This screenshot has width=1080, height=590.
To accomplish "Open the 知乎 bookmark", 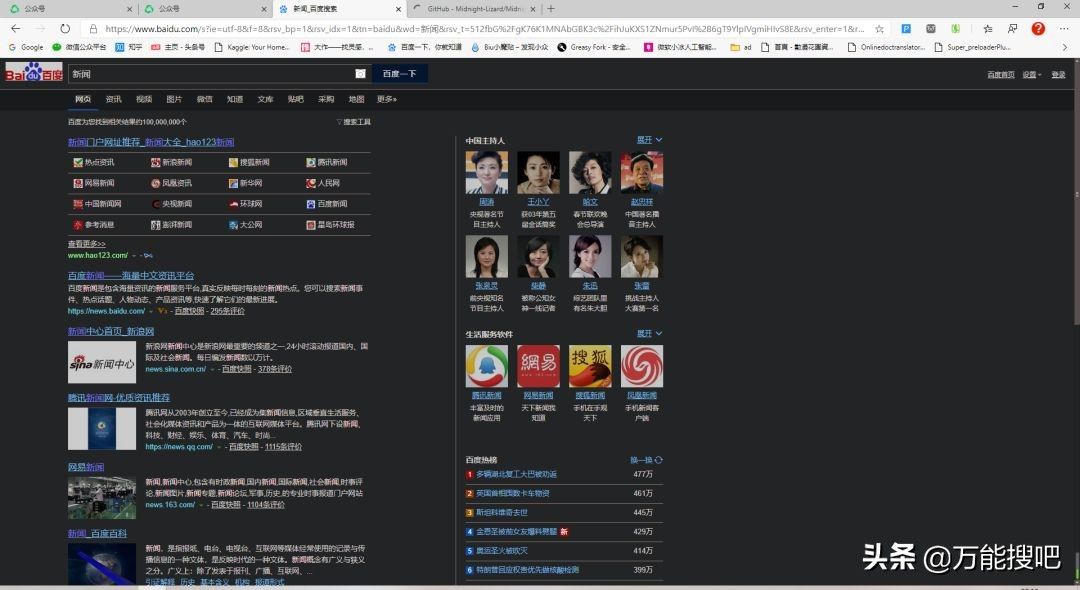I will [129, 48].
